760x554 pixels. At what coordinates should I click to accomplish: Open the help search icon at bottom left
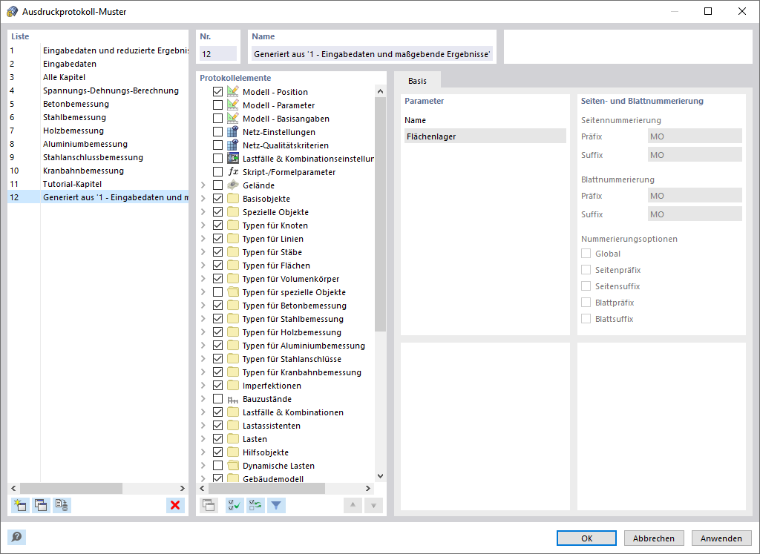tap(16, 537)
